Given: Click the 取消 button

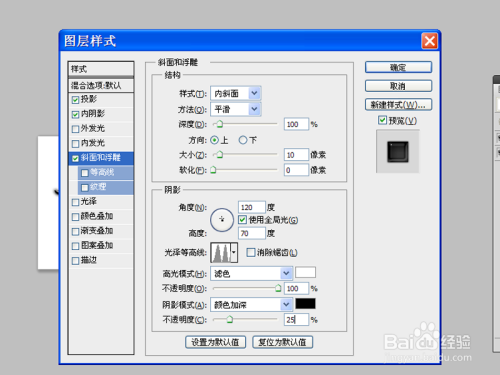Looking at the screenshot, I should point(398,86).
